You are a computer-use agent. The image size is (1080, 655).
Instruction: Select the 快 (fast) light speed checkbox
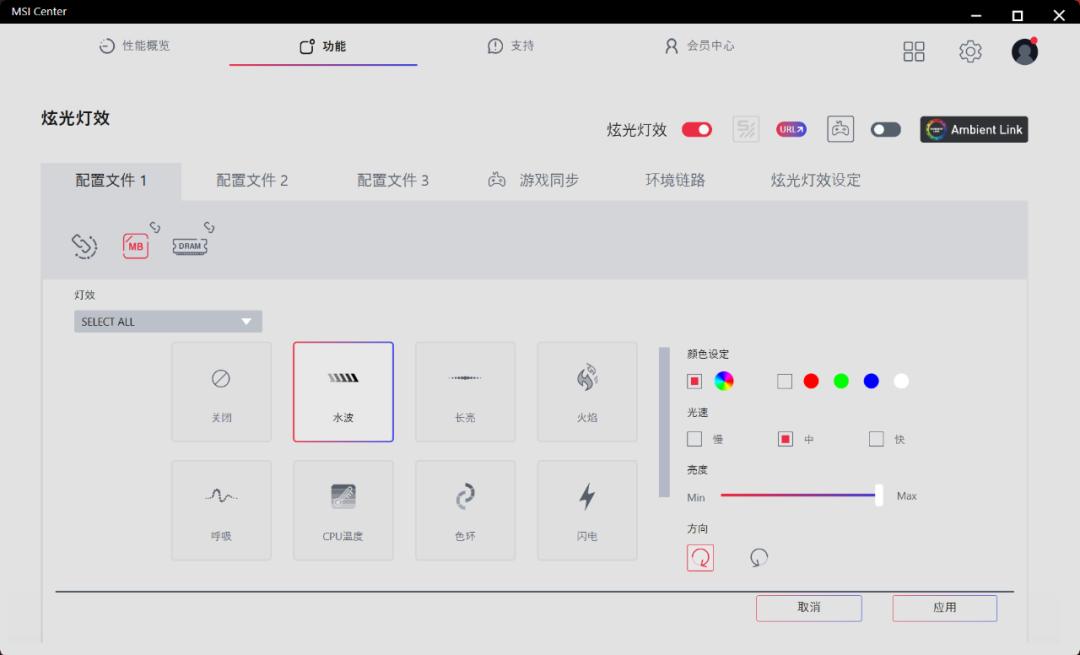coord(877,438)
